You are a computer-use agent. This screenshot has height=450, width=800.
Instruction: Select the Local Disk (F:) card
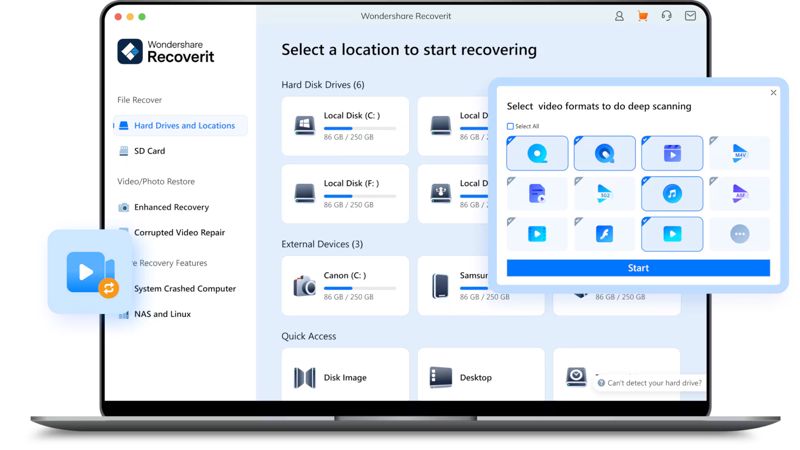coord(345,194)
